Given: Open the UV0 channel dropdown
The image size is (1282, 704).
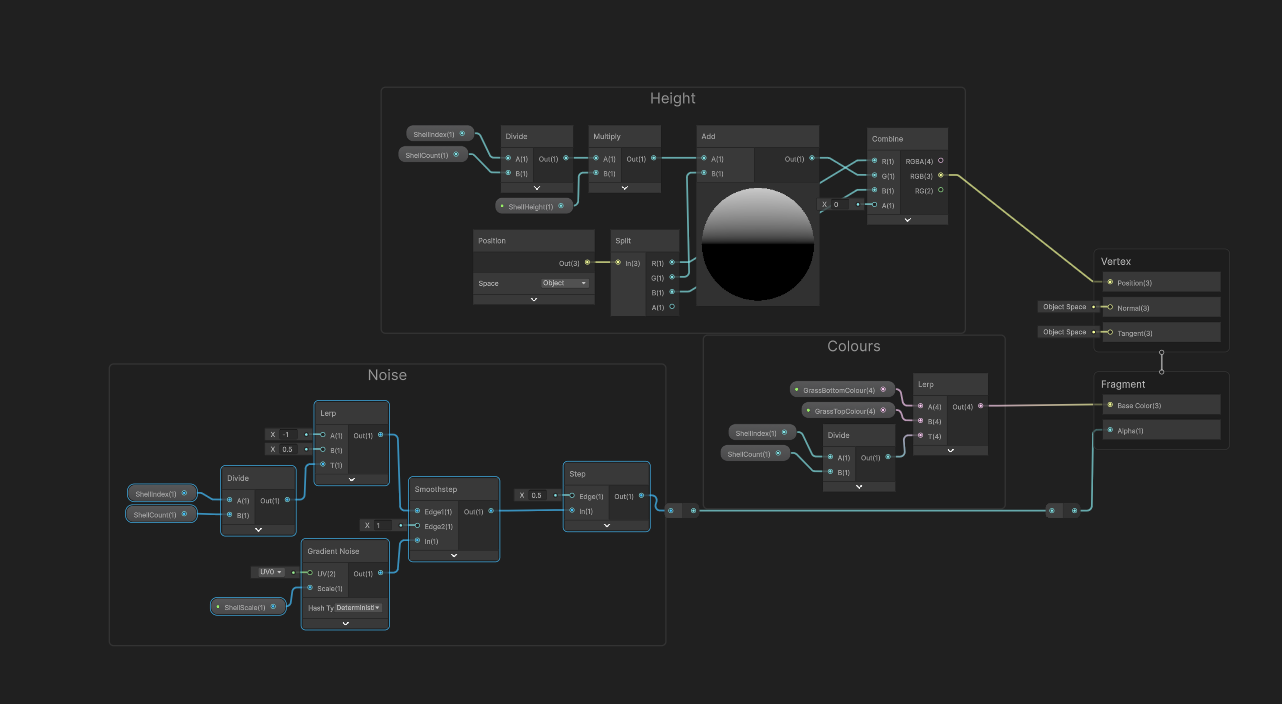Looking at the screenshot, I should (268, 572).
